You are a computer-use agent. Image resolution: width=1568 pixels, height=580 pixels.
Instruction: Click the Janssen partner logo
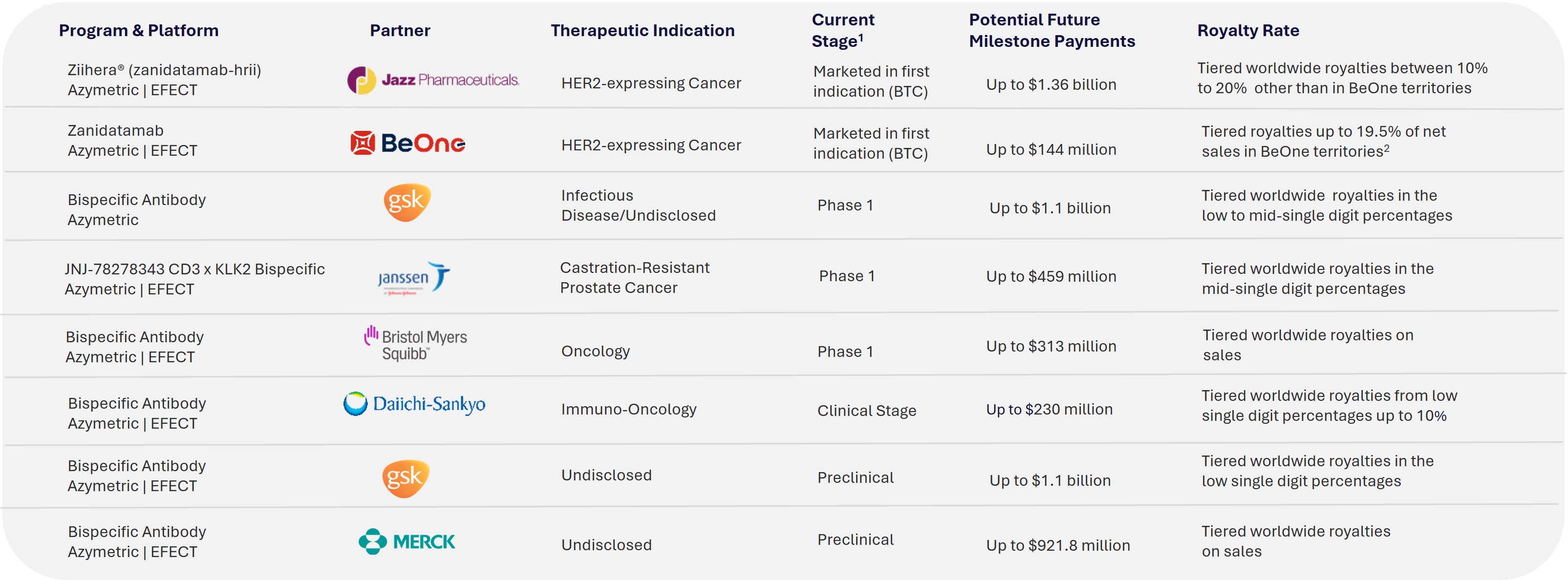[x=413, y=278]
